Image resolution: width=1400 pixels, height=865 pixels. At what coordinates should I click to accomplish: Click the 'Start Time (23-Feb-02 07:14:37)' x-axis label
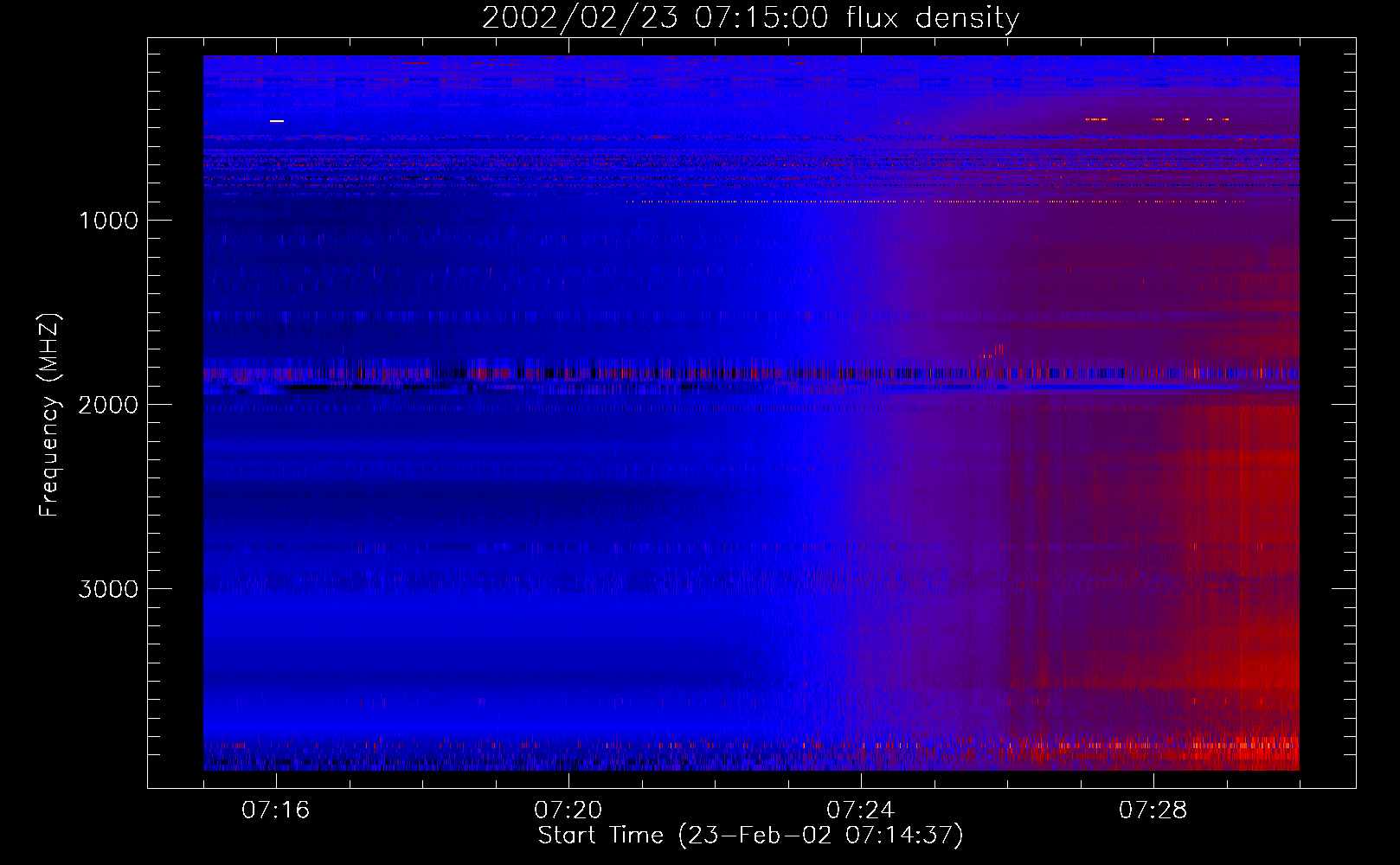click(750, 836)
